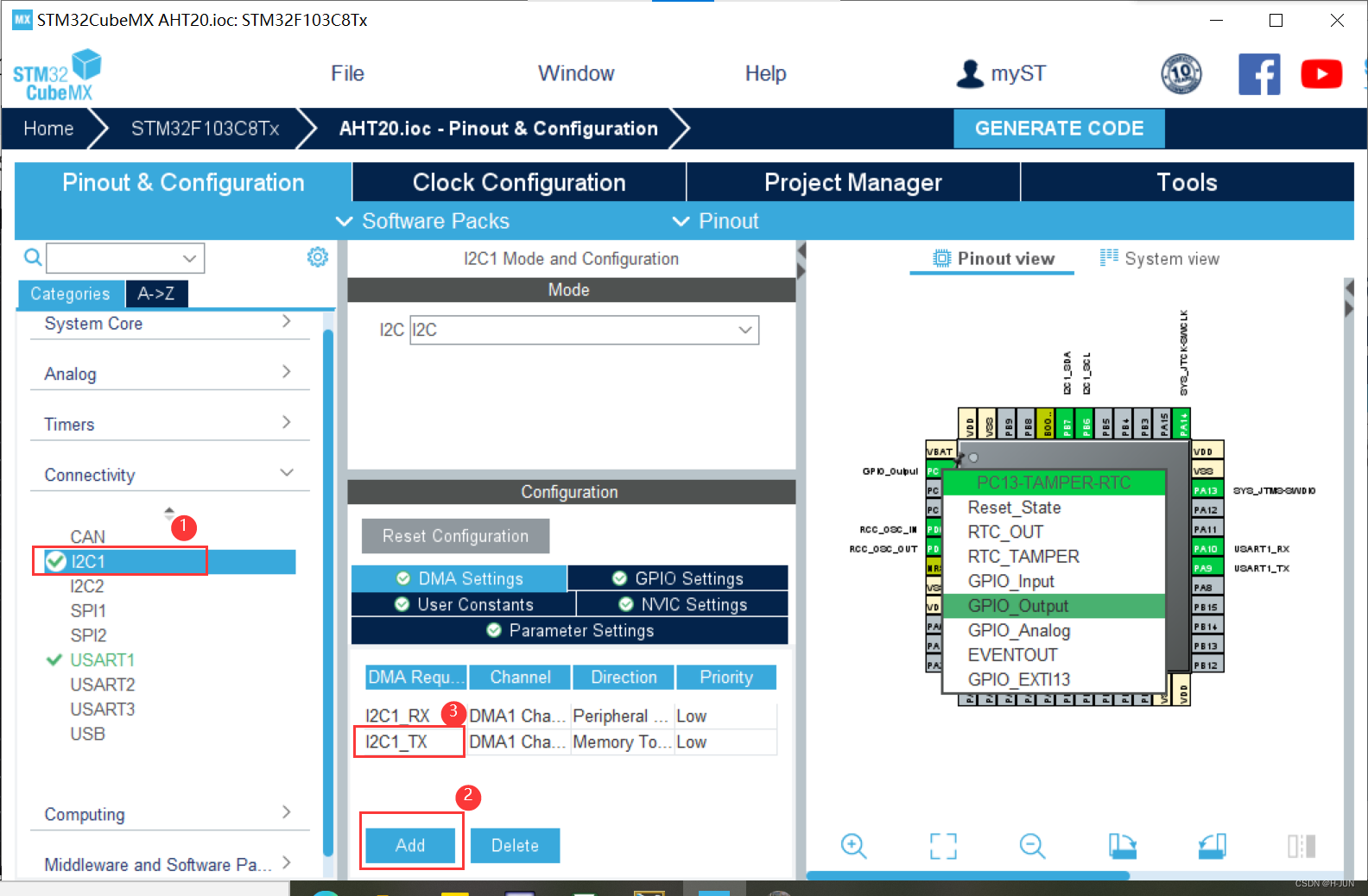The image size is (1368, 896).
Task: Select pin PA9 on the chip
Action: (x=1206, y=568)
